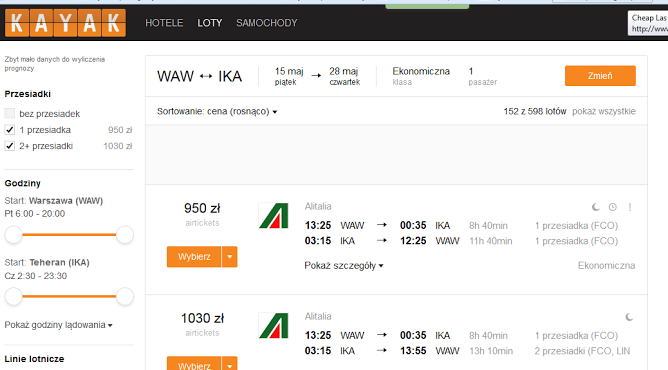
Task: Click the orange Zmień button
Action: (x=600, y=76)
